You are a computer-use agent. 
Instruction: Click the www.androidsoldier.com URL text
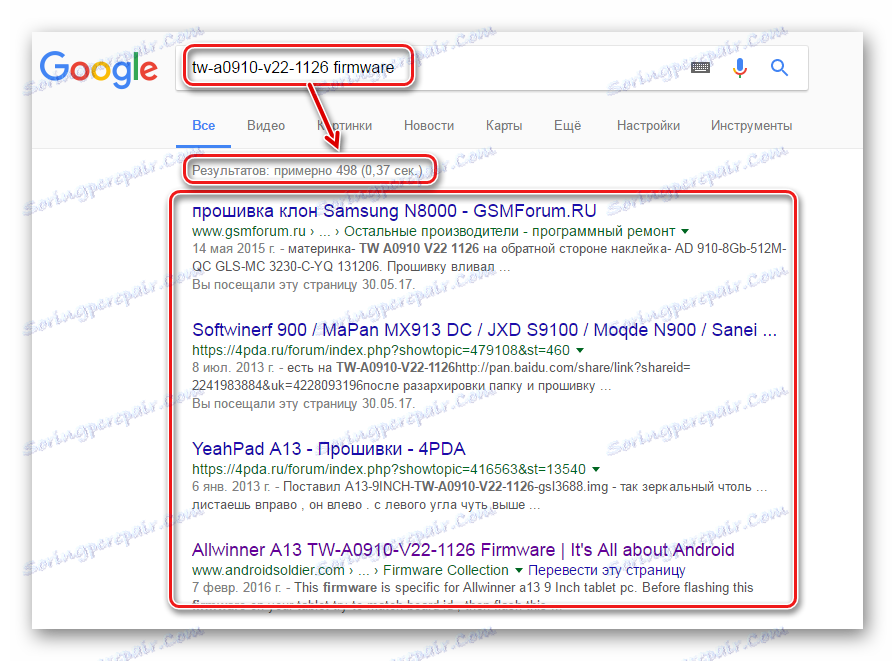click(268, 570)
